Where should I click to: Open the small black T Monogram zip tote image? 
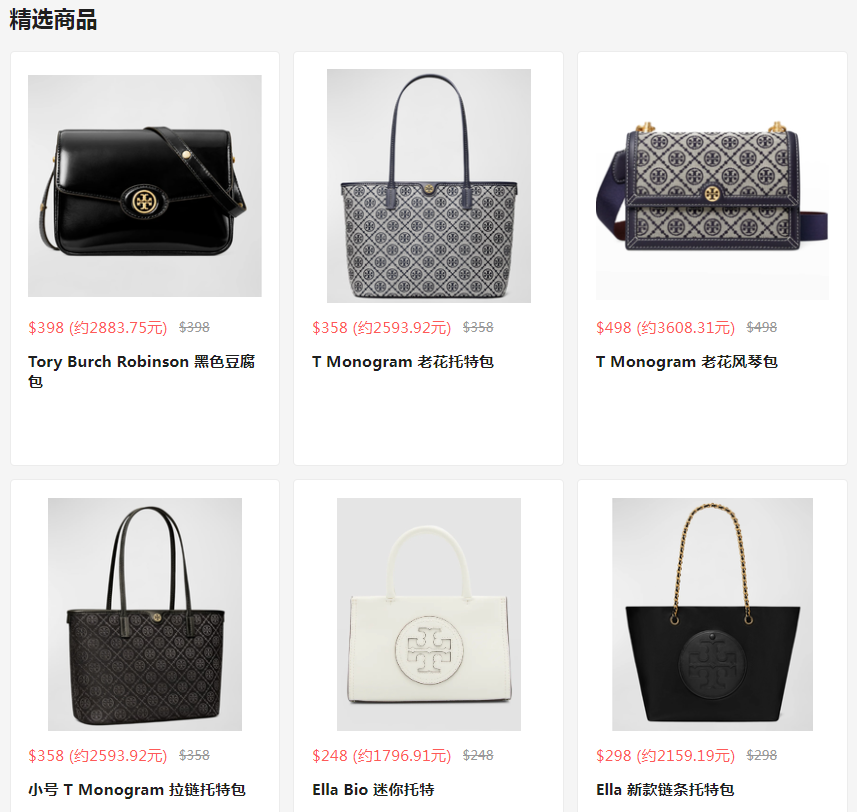pyautogui.click(x=145, y=614)
